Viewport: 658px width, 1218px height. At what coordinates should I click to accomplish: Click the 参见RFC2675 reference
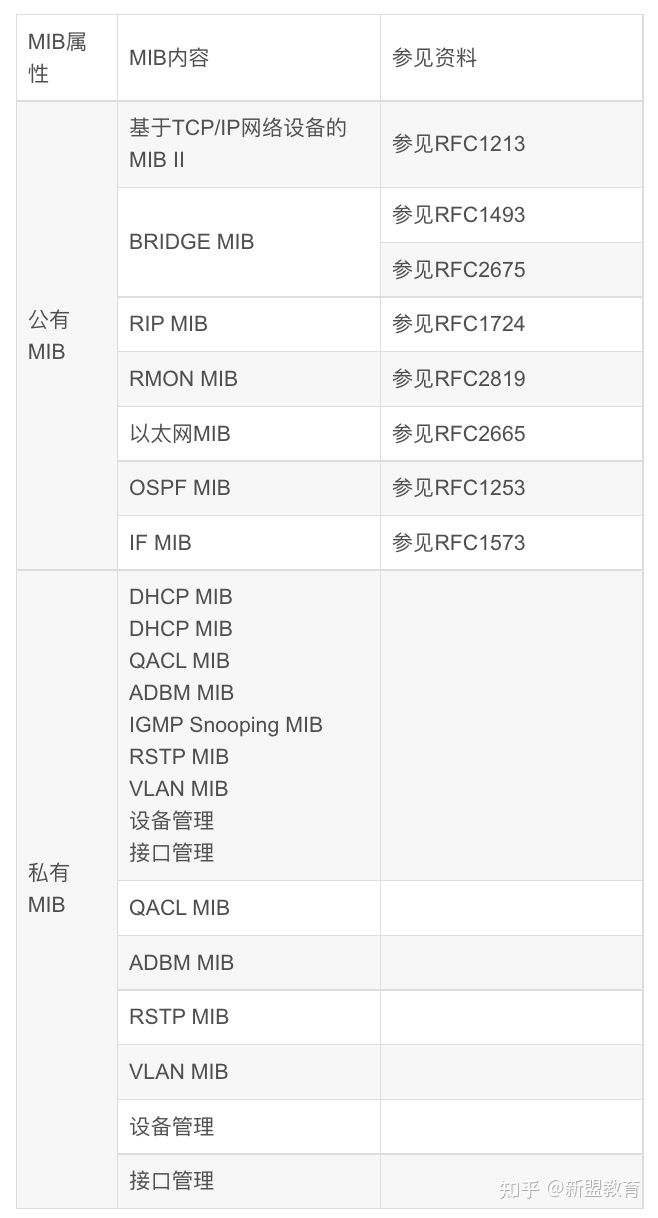(458, 270)
